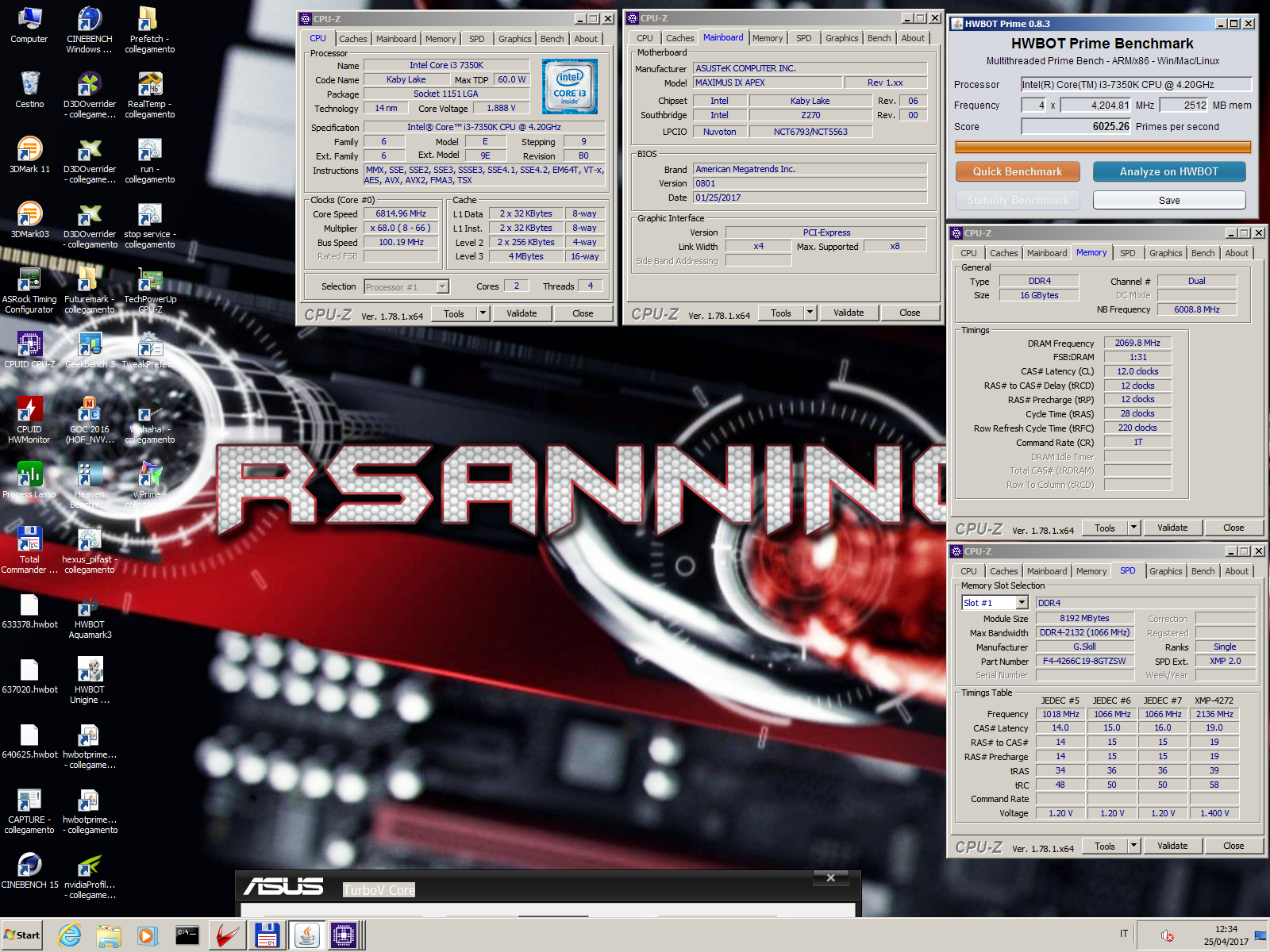Click the IT language indicator
1270x952 pixels.
[x=1124, y=934]
